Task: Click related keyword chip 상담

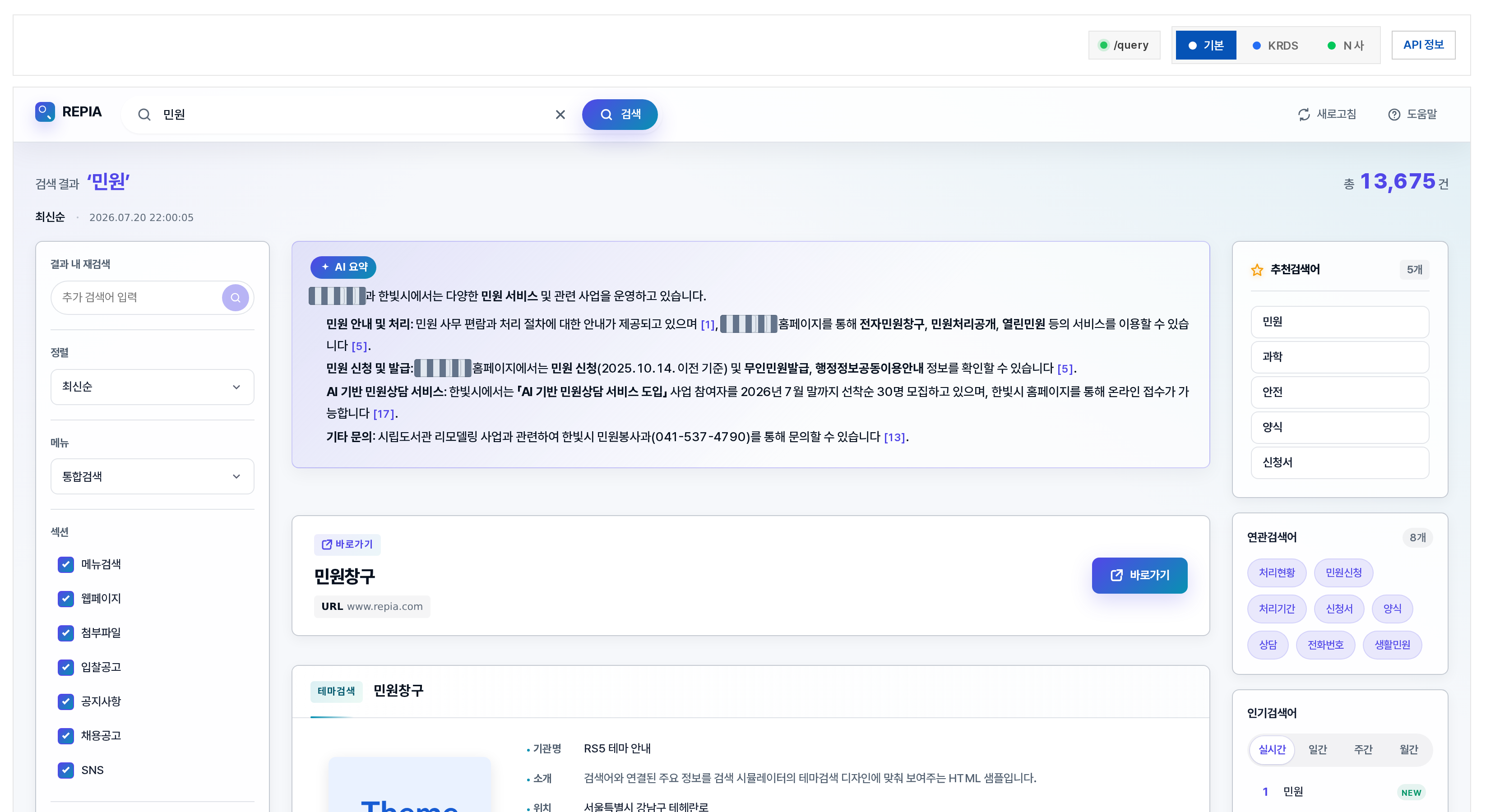Action: coord(1268,645)
